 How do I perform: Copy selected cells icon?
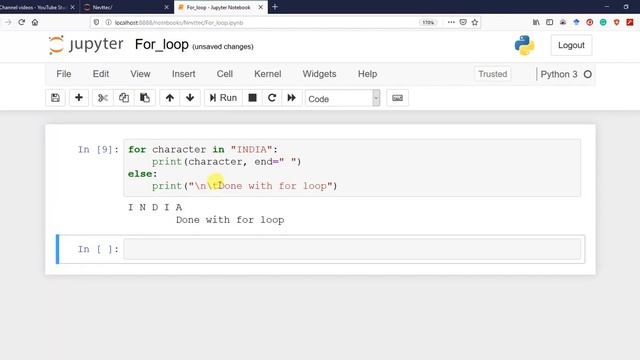click(x=124, y=98)
